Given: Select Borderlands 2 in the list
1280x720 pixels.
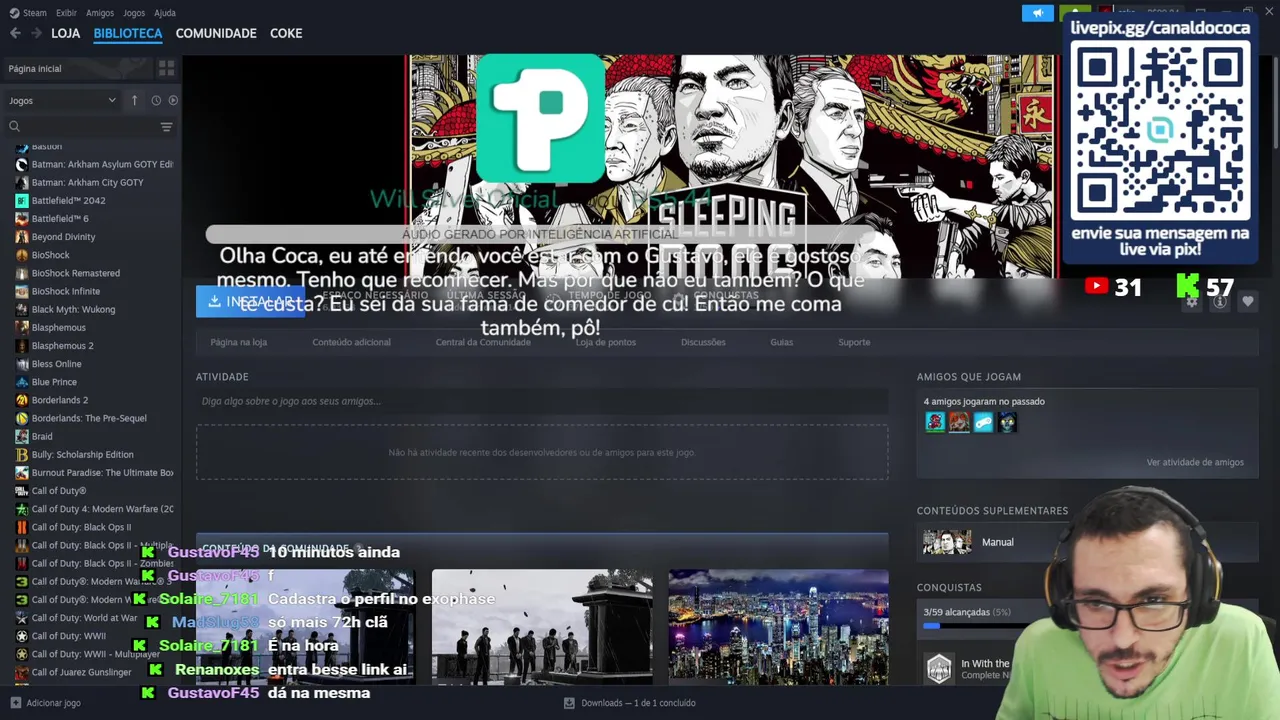Looking at the screenshot, I should (60, 400).
